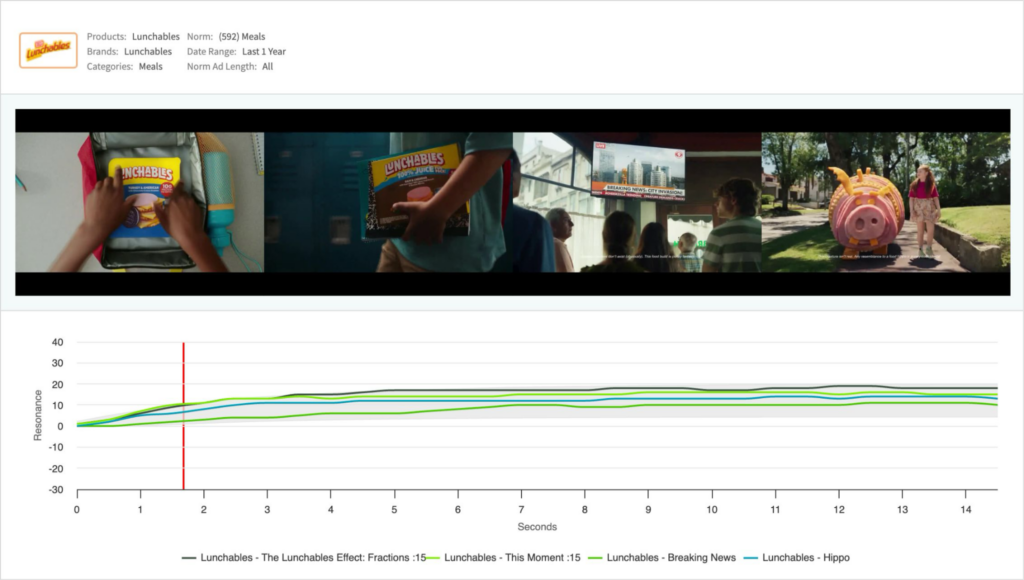Screen dimensions: 1024x580
Task: Click the Lunchables brand logo
Action: point(48,50)
